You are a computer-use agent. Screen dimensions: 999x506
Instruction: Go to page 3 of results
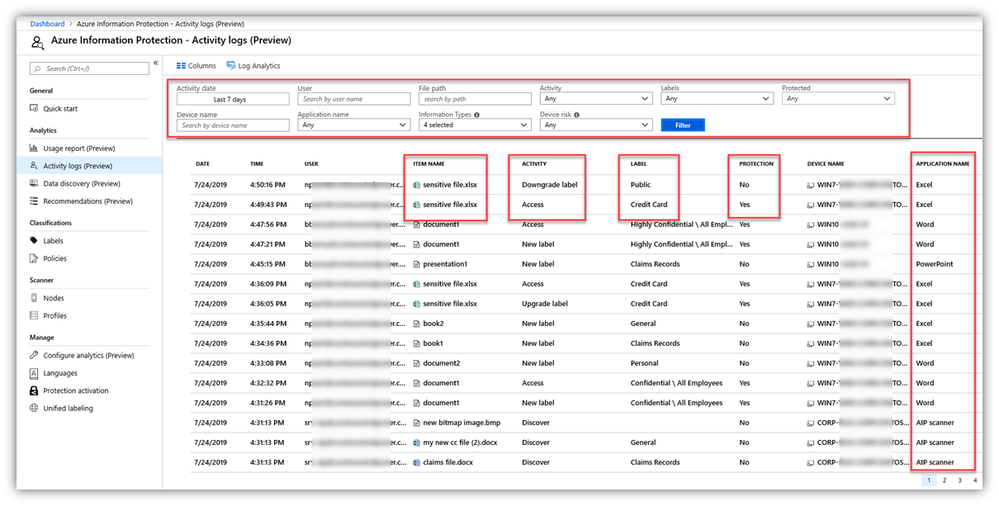959,481
